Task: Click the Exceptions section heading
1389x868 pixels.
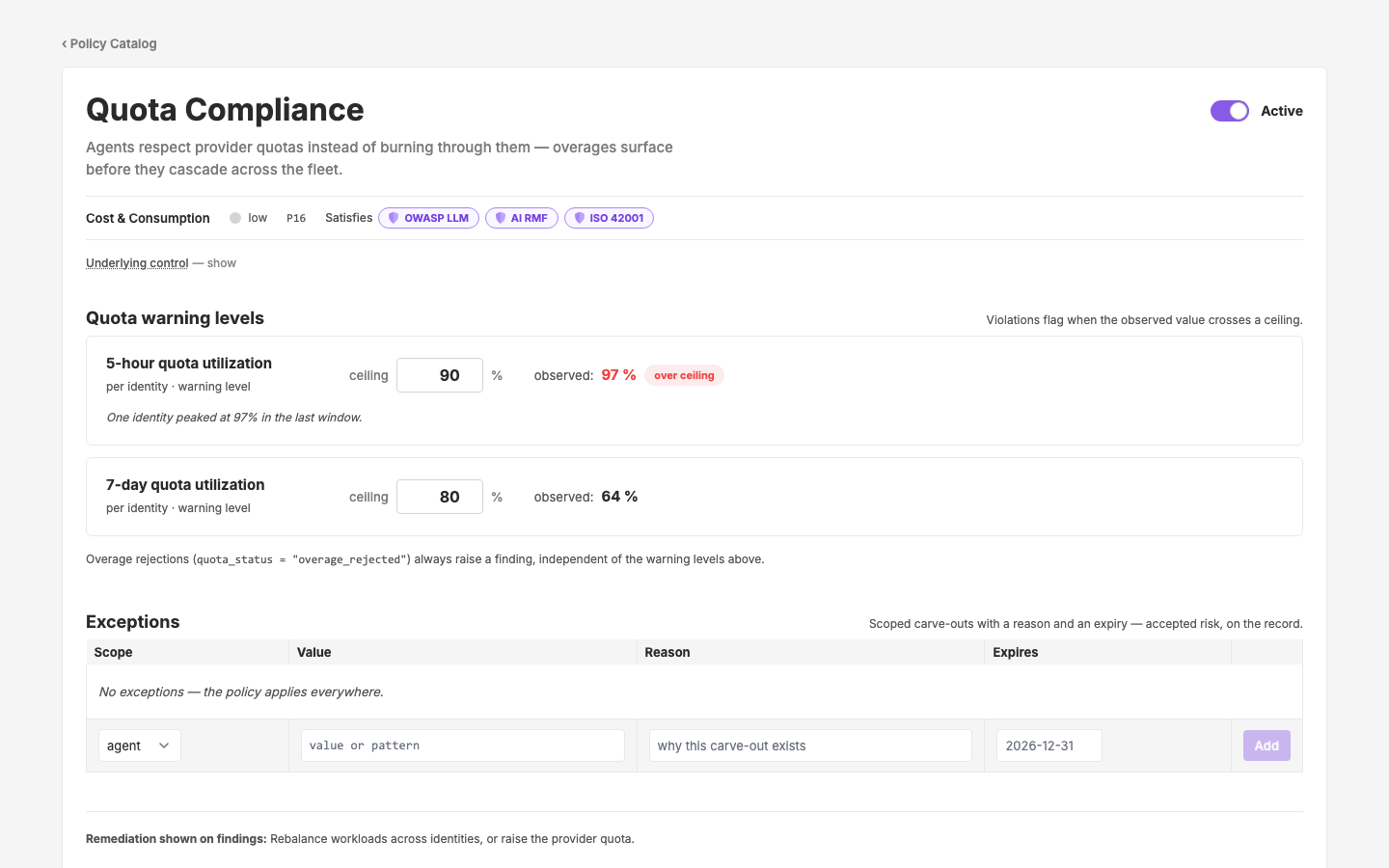Action: (133, 622)
